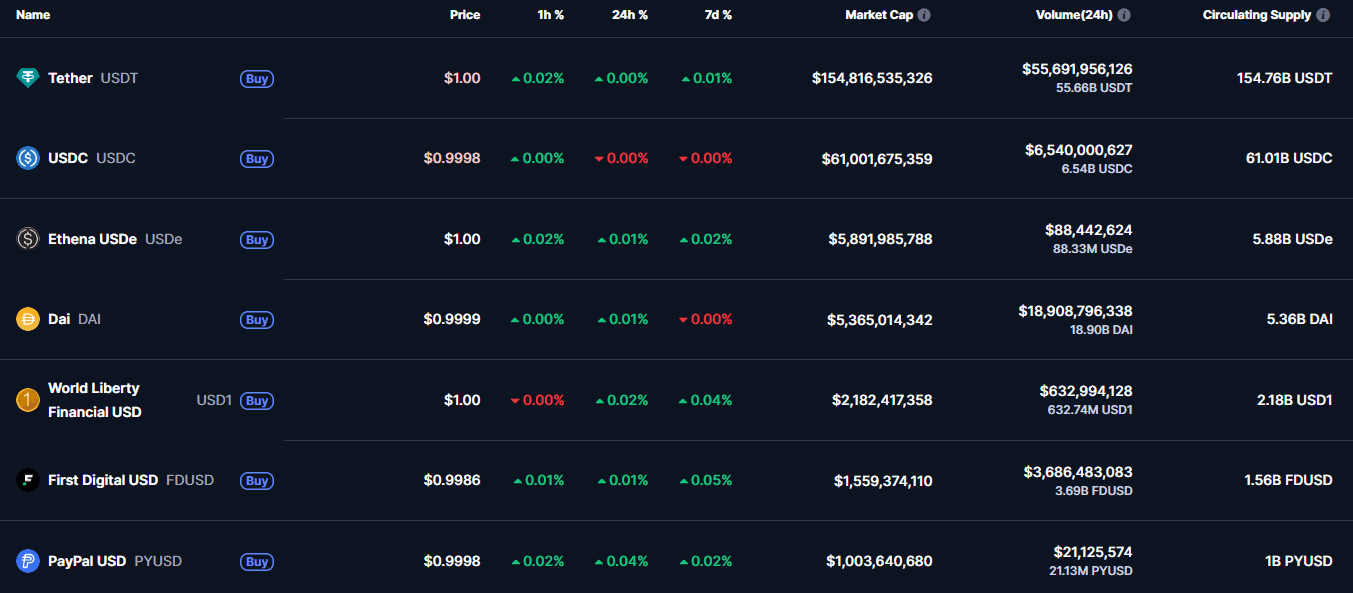
Task: Click the Dai coin logo icon
Action: pyautogui.click(x=28, y=319)
